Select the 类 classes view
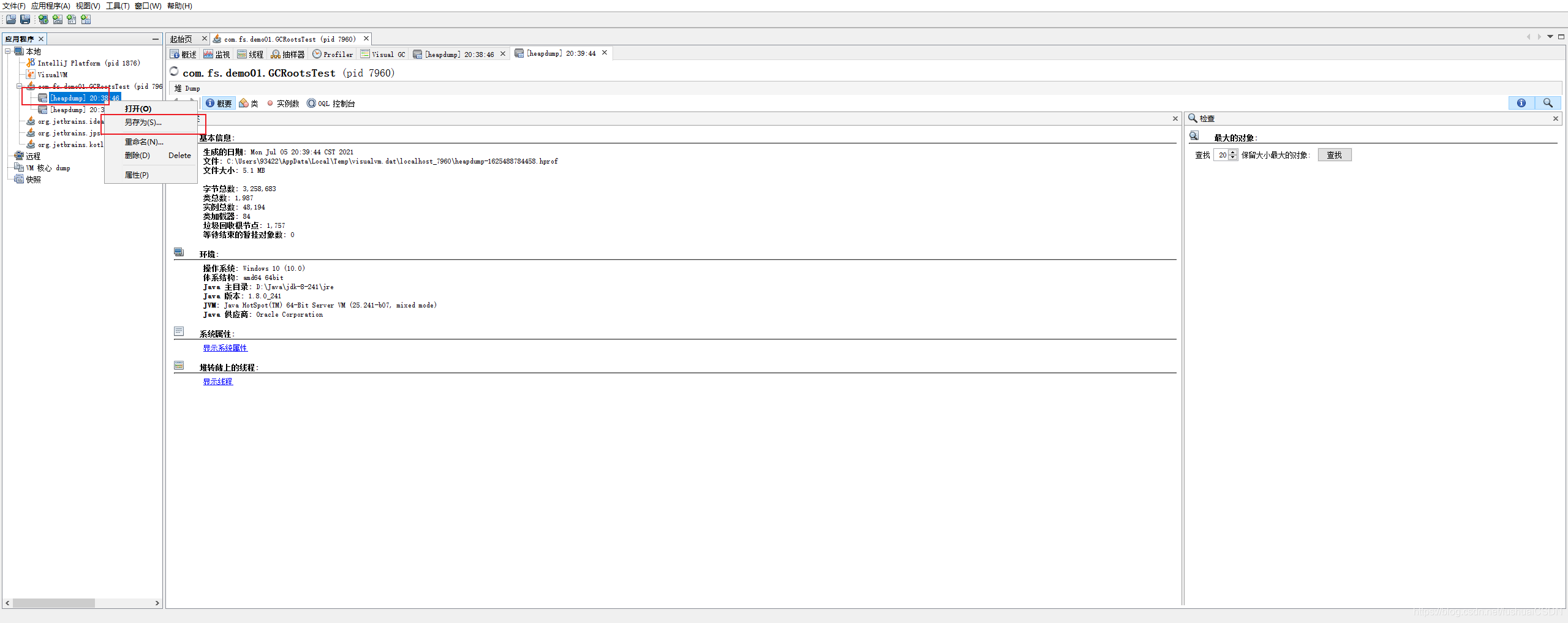The width and height of the screenshot is (1568, 623). (x=249, y=104)
